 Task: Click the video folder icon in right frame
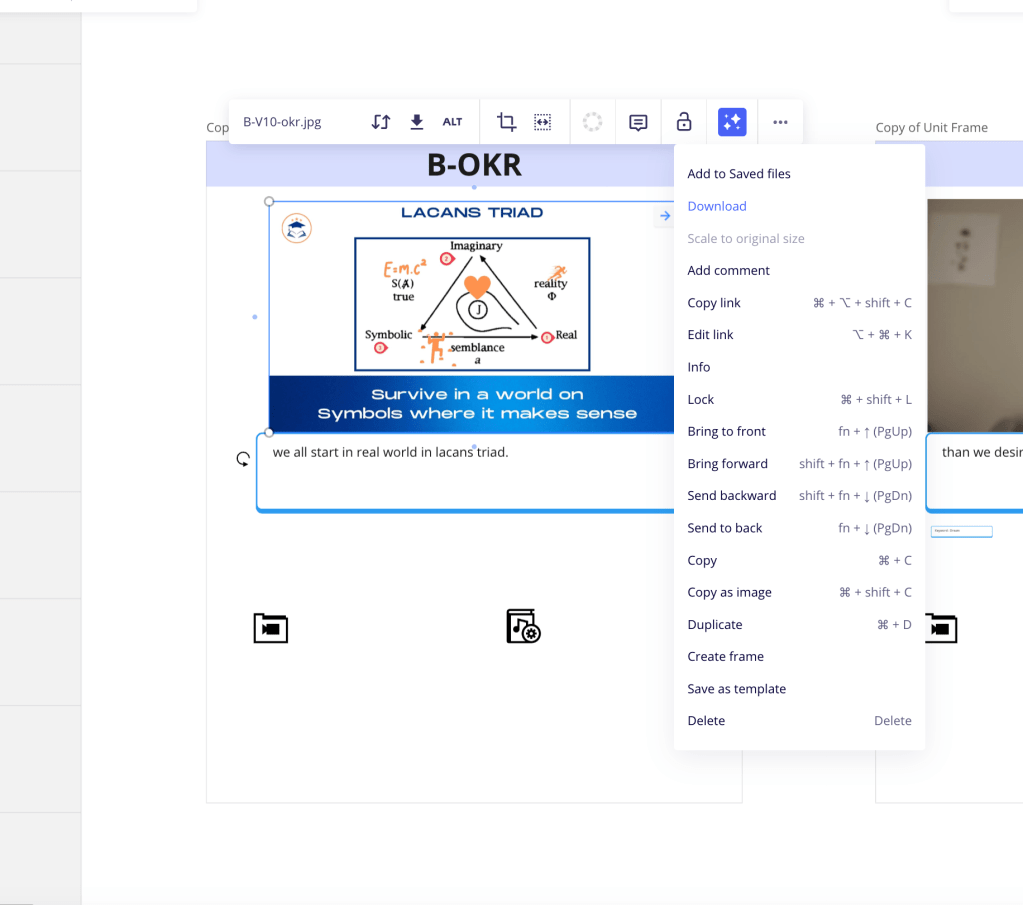point(941,628)
